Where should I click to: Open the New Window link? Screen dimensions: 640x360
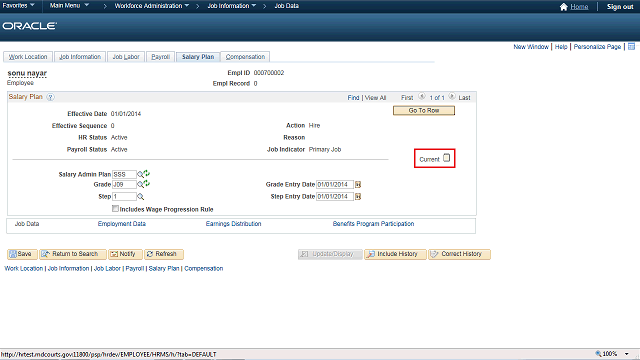[531, 47]
